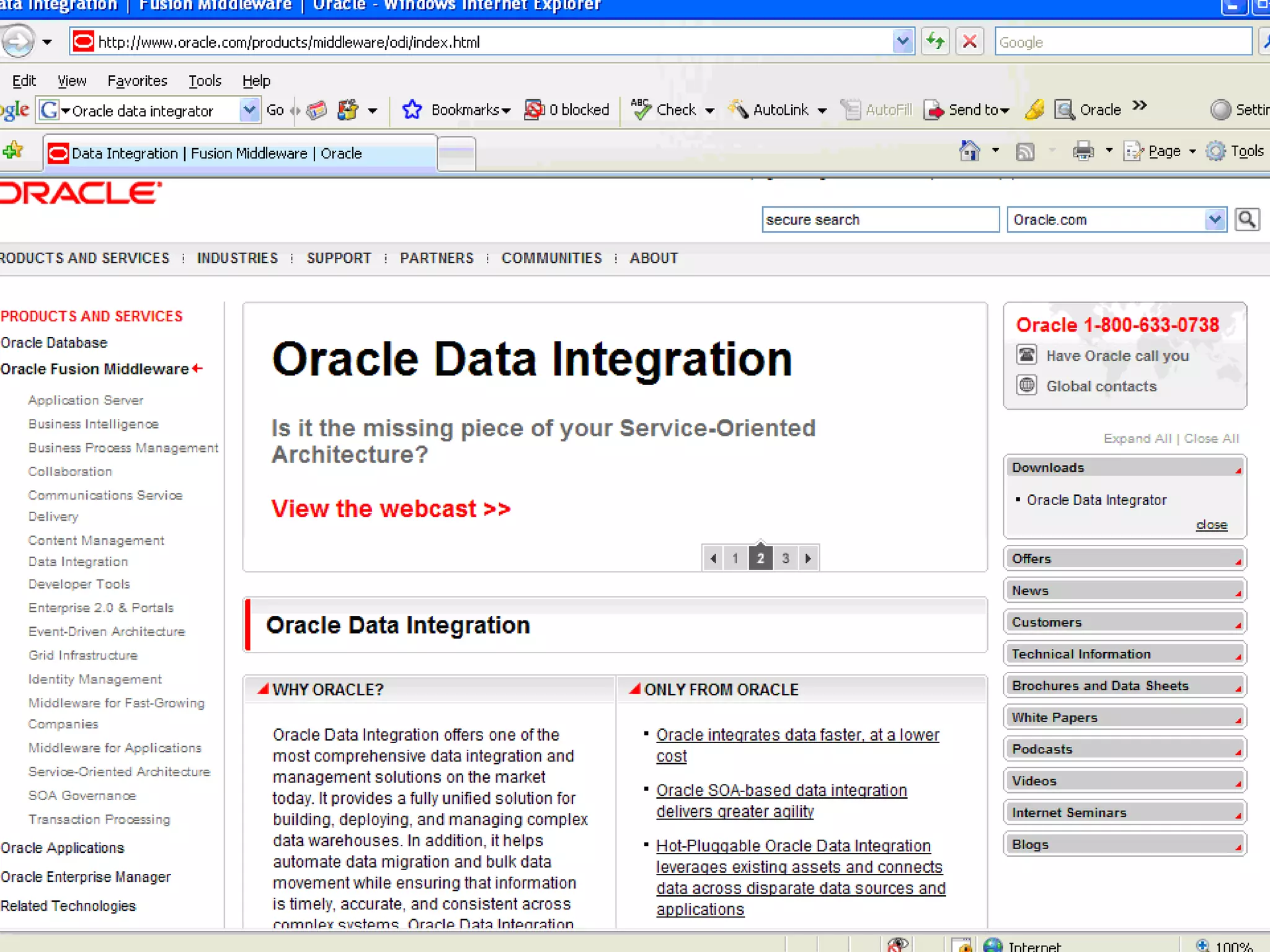
Task: Expand the White Papers panel
Action: (x=1124, y=717)
